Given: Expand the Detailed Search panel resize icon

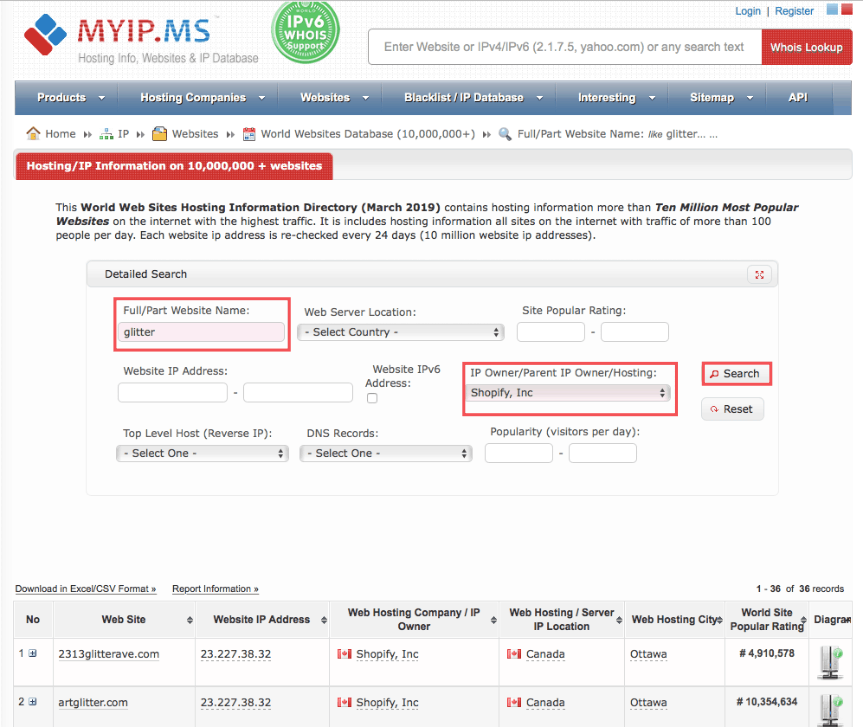Looking at the screenshot, I should click(759, 274).
